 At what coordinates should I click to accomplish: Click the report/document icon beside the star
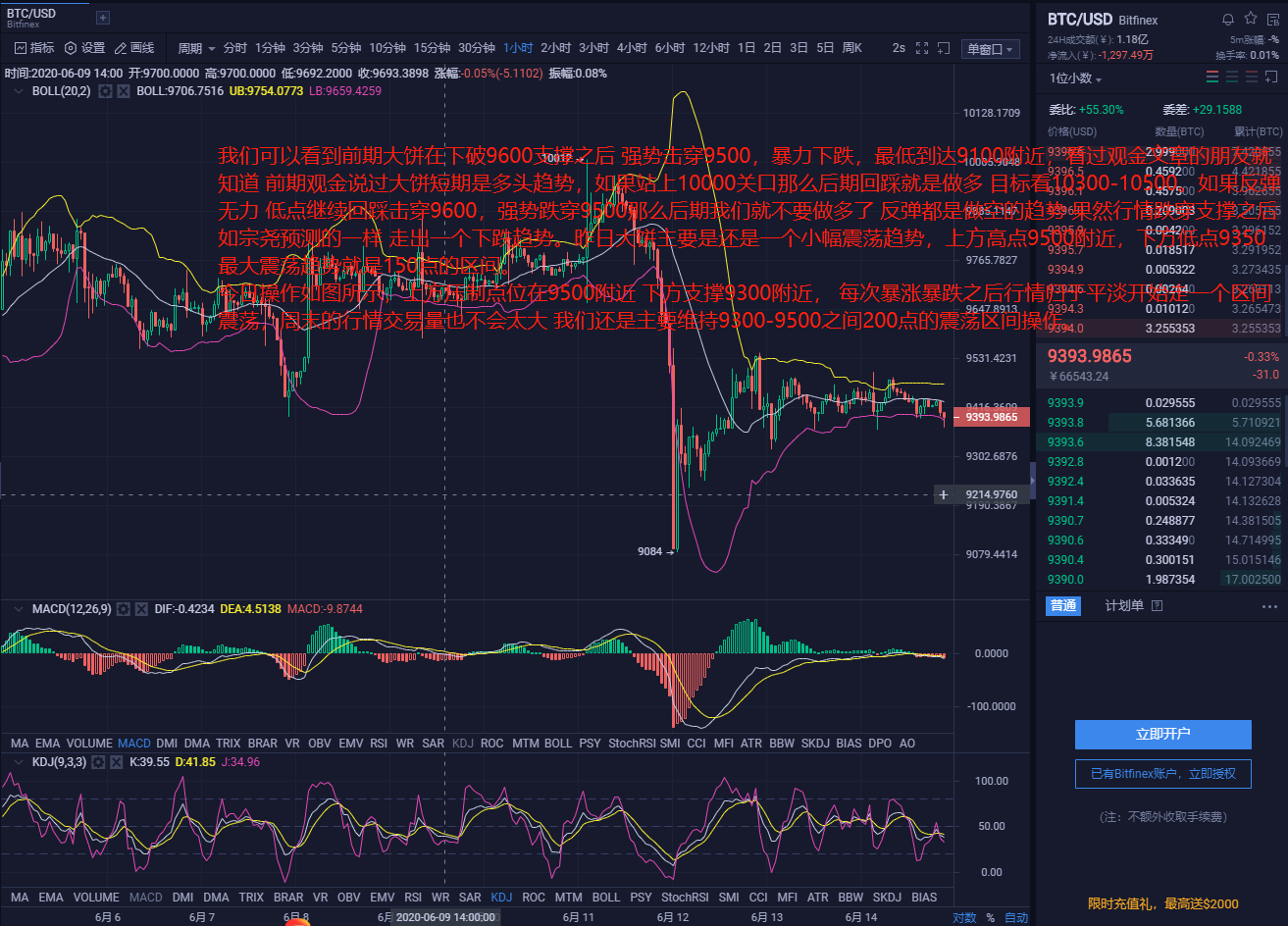click(1271, 19)
